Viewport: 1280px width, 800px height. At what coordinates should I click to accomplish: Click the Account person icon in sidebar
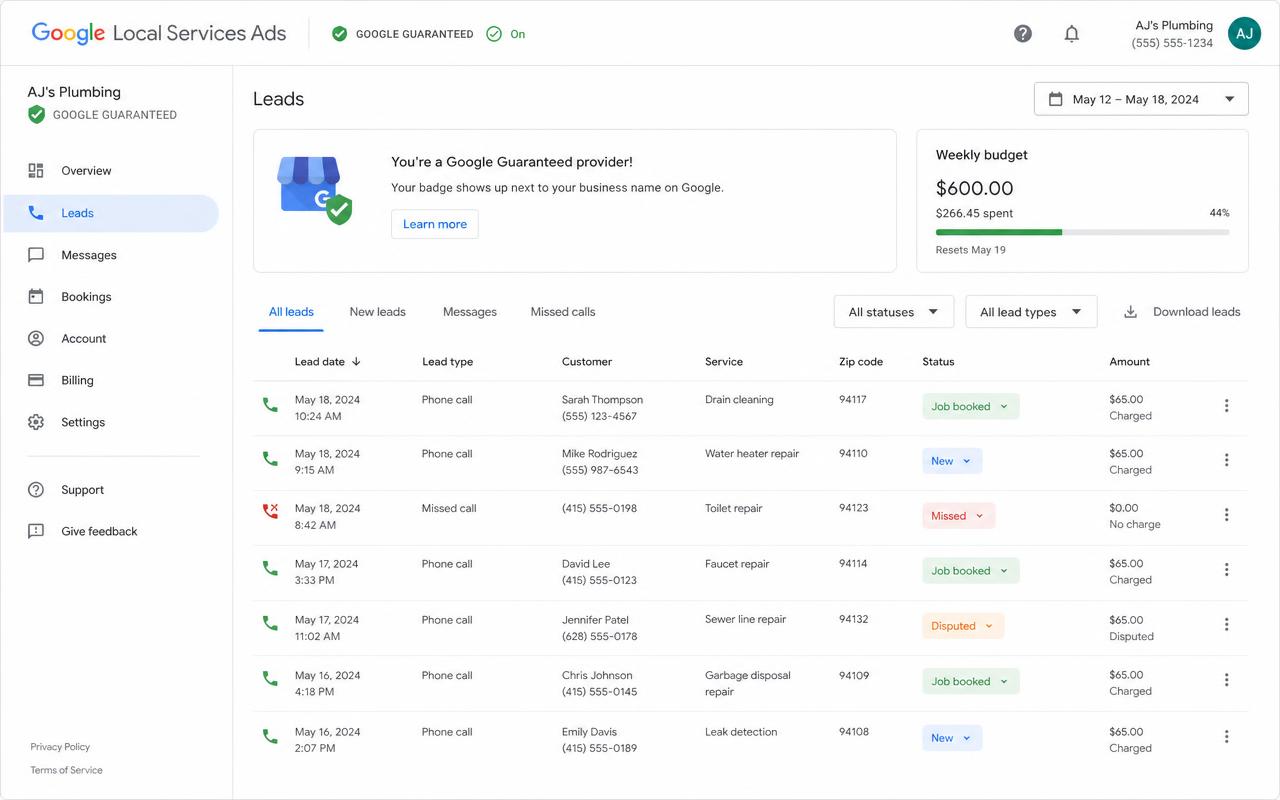[x=36, y=339]
